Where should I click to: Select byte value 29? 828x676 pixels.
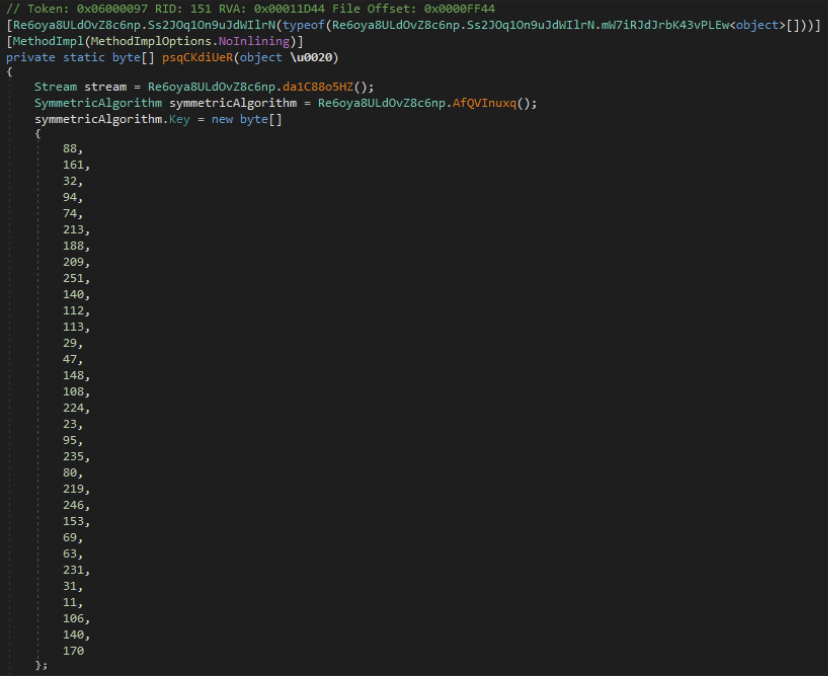(70, 343)
